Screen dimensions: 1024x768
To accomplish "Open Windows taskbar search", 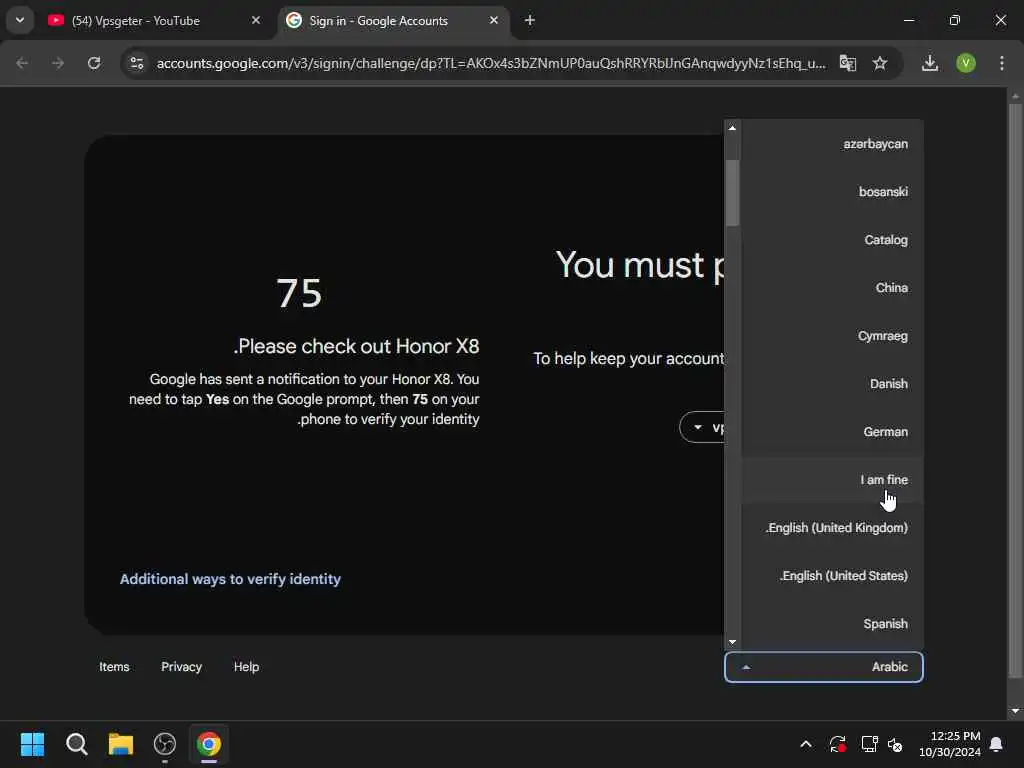I will click(76, 744).
